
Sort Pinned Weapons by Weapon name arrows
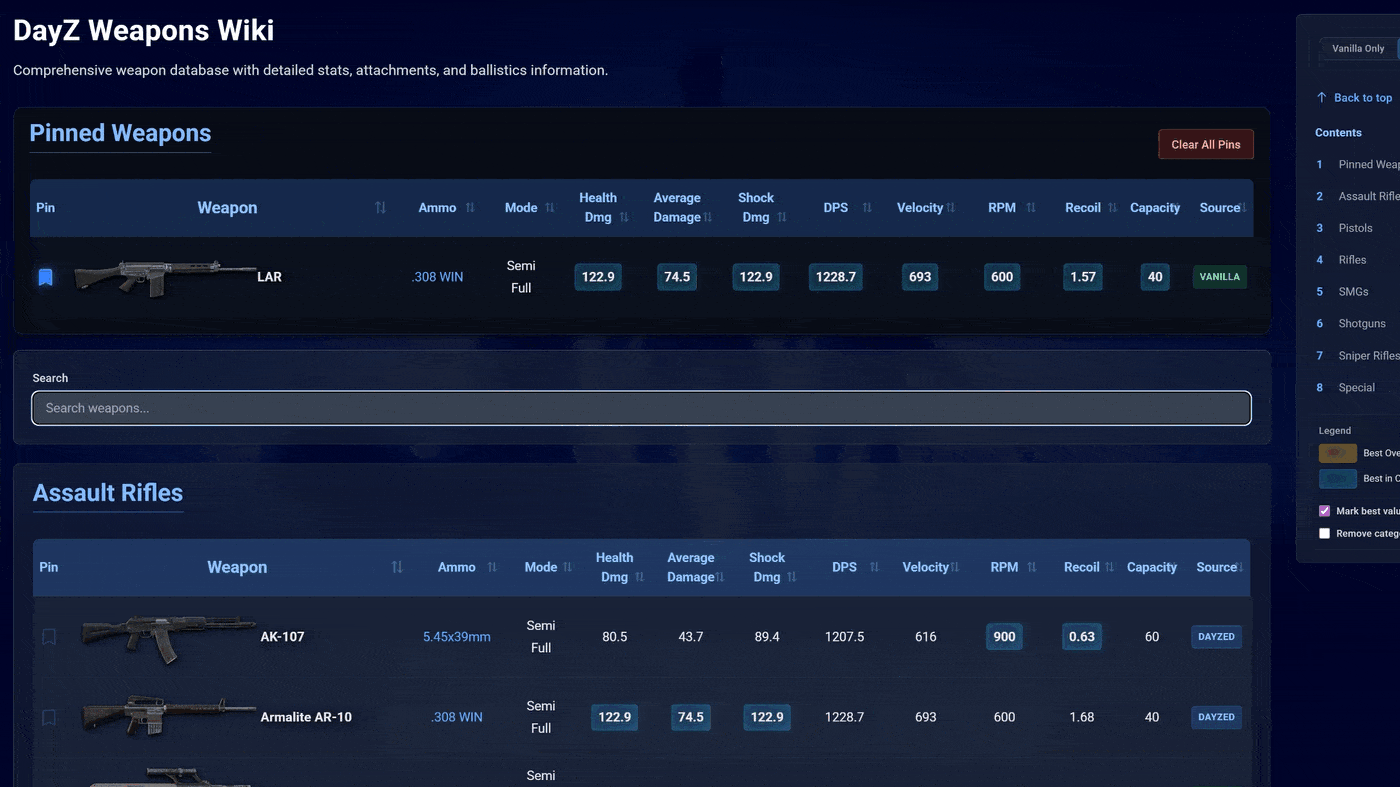[380, 208]
